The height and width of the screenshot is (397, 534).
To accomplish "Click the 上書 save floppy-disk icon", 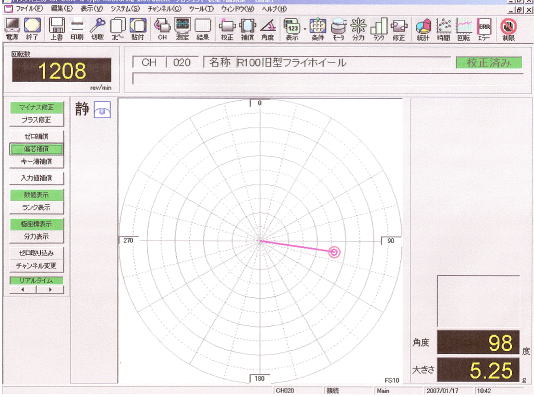I will pyautogui.click(x=57, y=29).
